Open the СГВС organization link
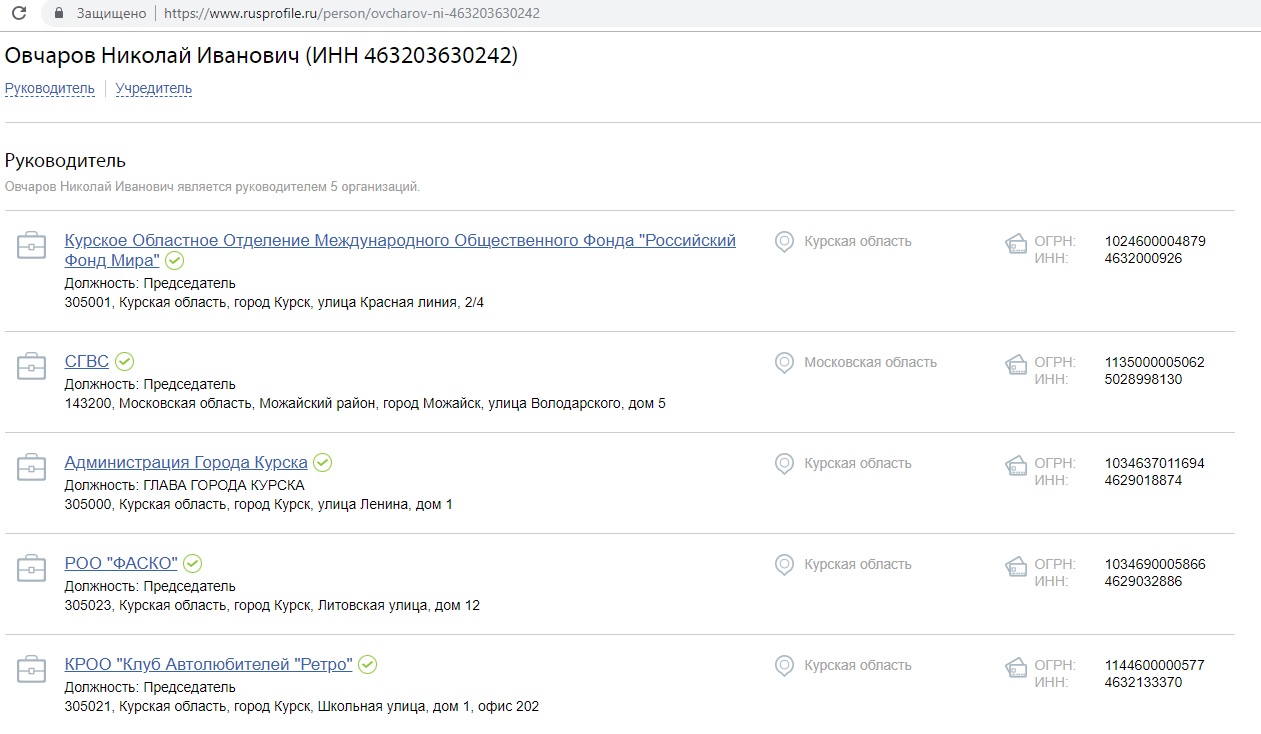The image size is (1261, 734). coord(86,362)
